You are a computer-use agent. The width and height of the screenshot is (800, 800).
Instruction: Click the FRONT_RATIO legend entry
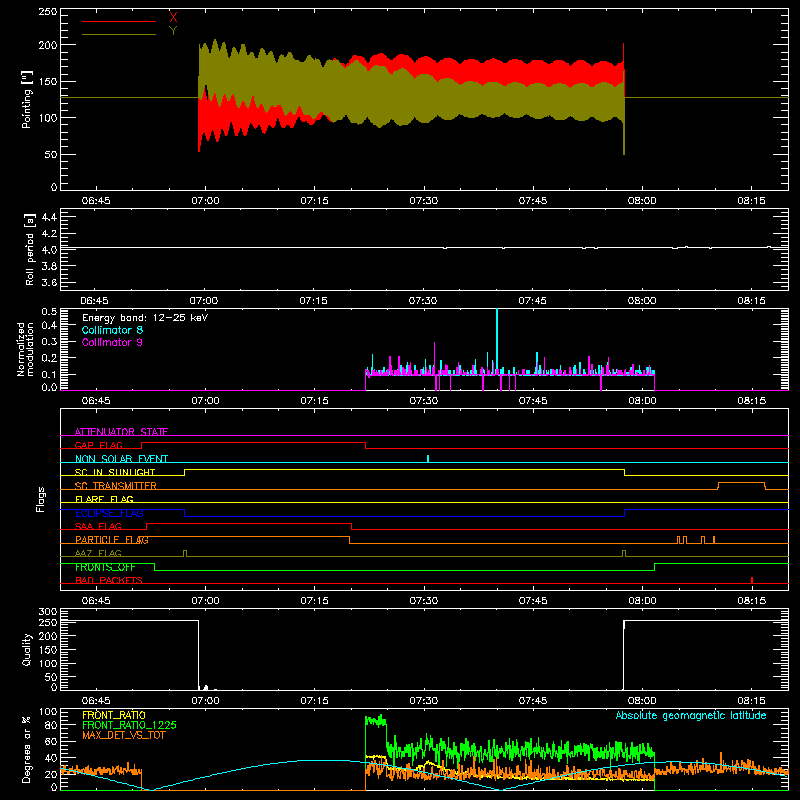tap(114, 715)
